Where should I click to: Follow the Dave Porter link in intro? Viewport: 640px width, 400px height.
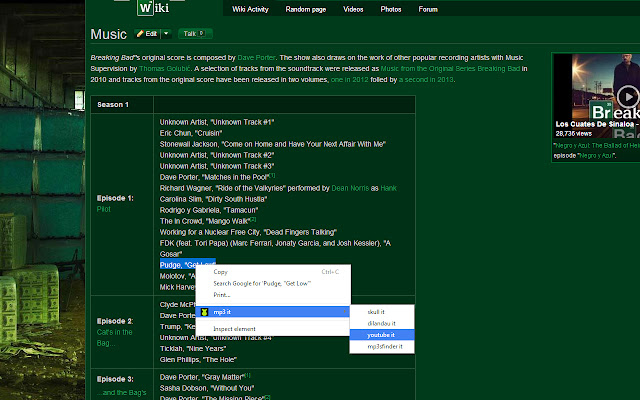click(x=256, y=58)
